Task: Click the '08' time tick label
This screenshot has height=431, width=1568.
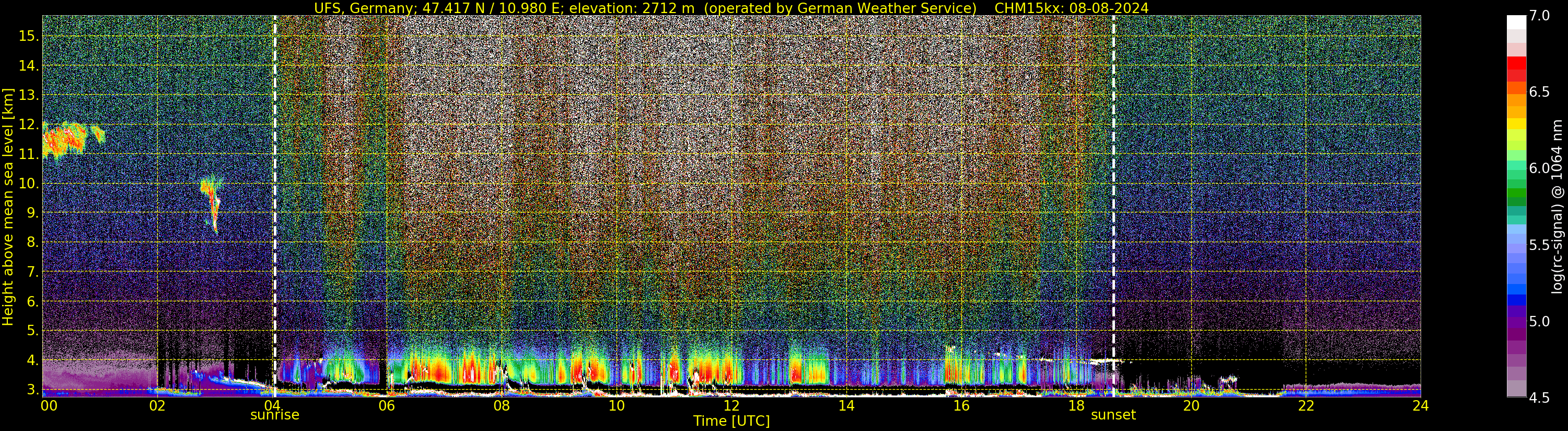Action: (502, 406)
